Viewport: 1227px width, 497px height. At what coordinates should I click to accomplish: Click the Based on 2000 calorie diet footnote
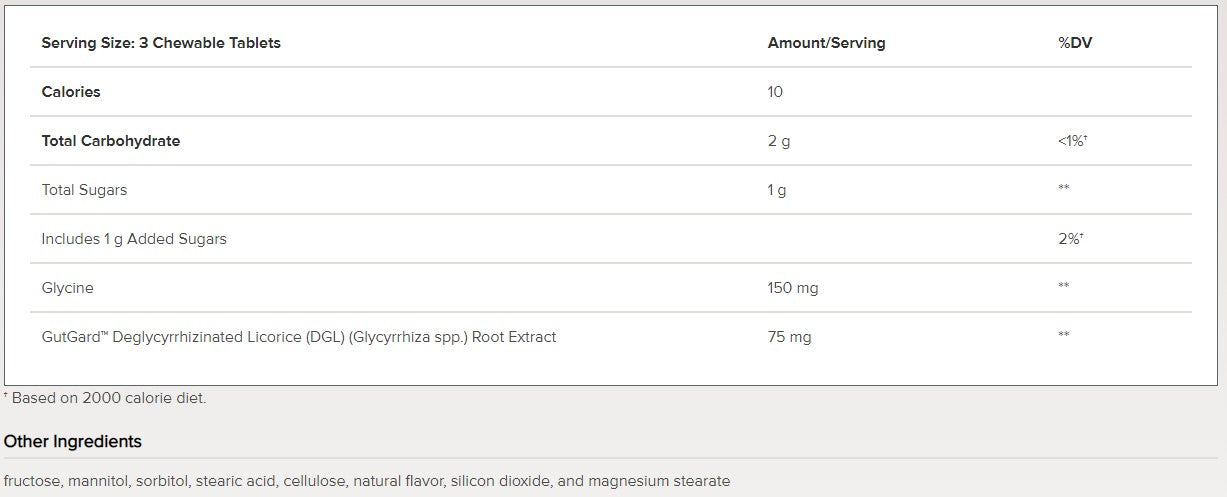(108, 398)
